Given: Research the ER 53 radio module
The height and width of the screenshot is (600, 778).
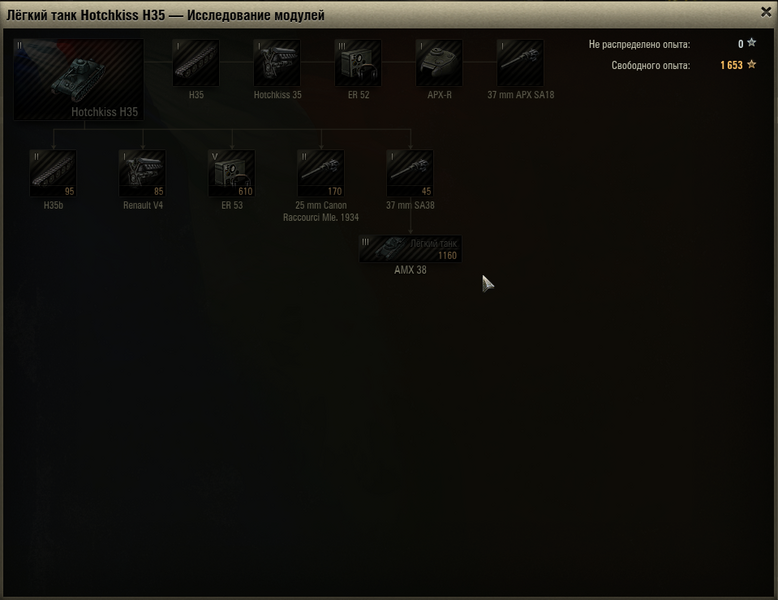Looking at the screenshot, I should point(232,173).
